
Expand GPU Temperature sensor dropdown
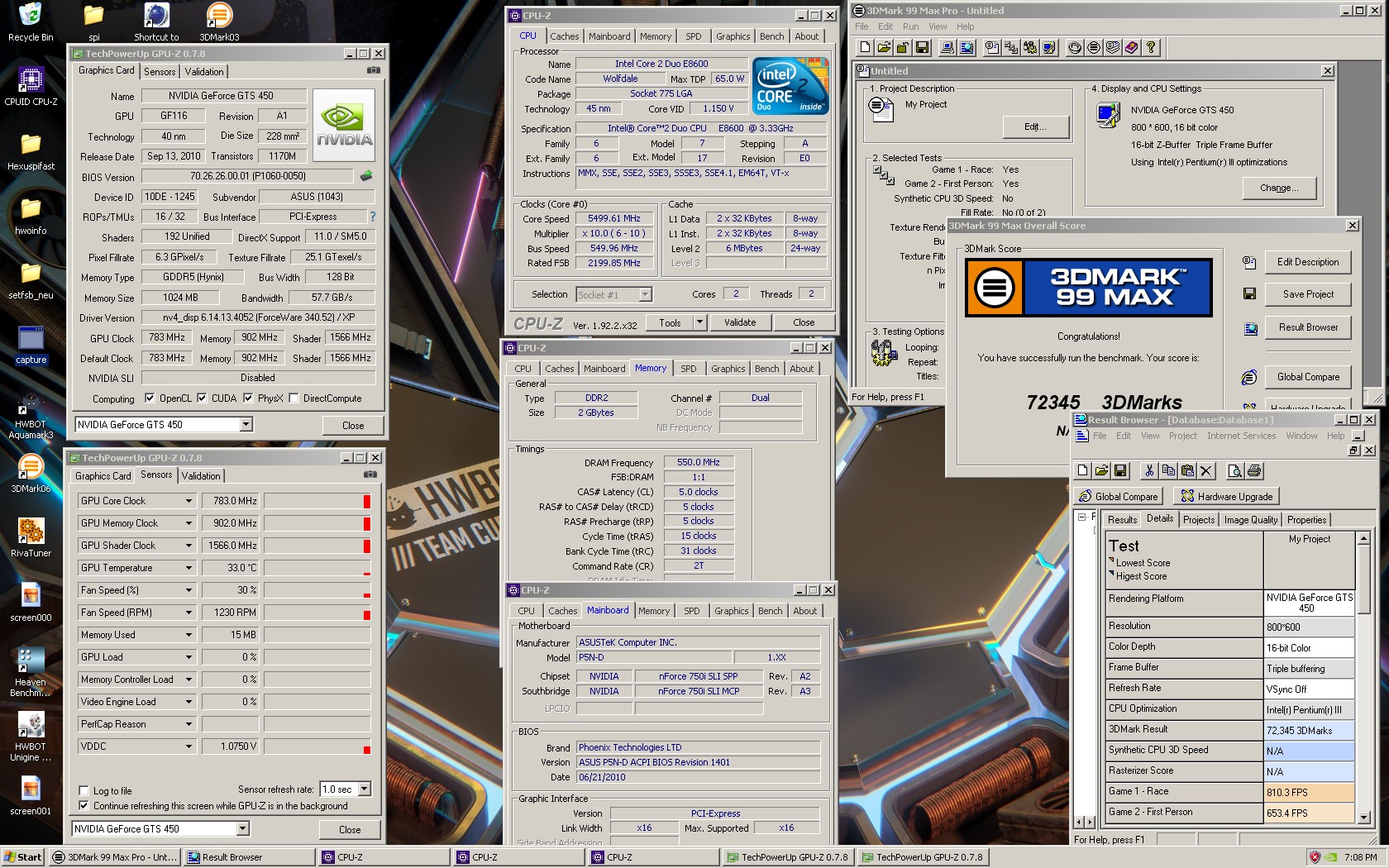[189, 568]
